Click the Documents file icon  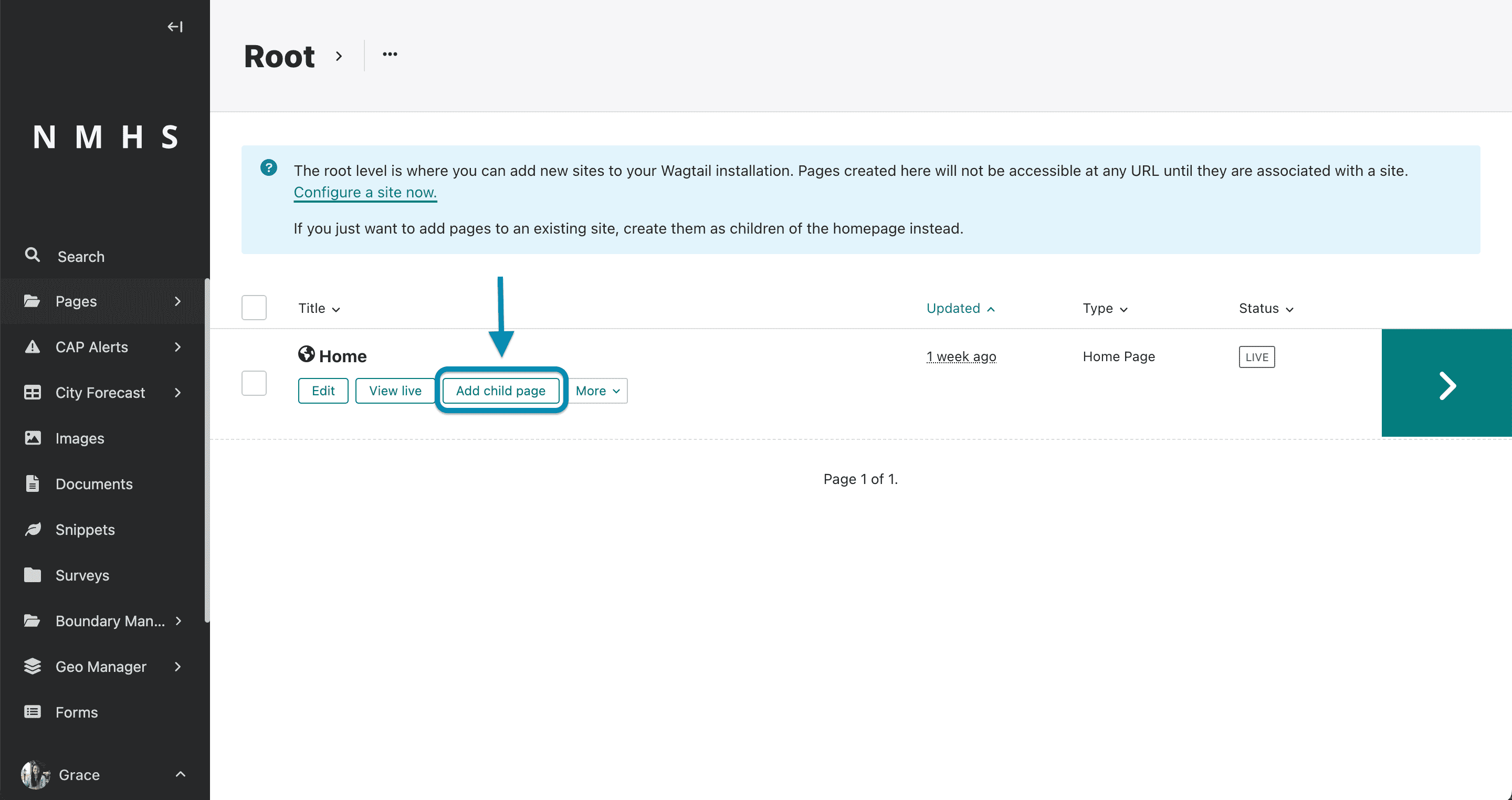click(x=32, y=483)
